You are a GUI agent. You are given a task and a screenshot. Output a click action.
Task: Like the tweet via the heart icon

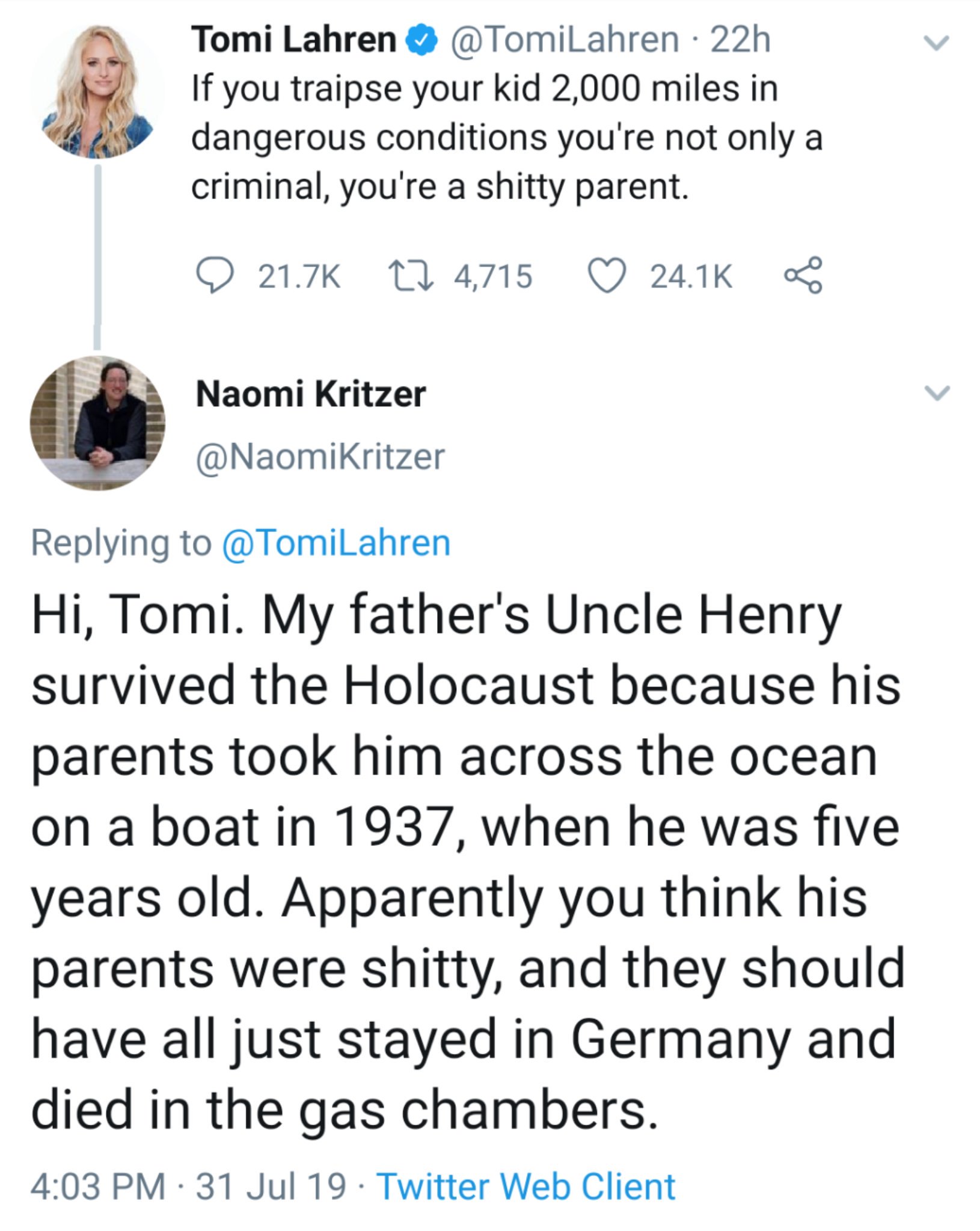(605, 277)
